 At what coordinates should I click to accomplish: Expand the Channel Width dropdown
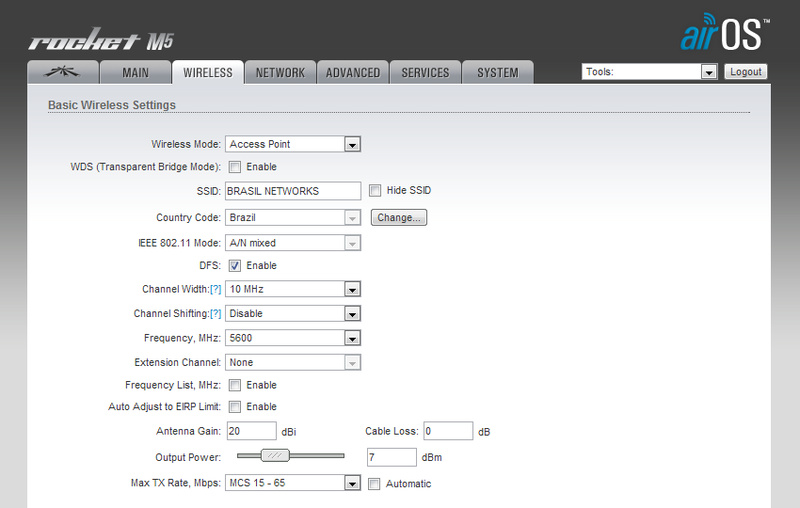(x=293, y=289)
